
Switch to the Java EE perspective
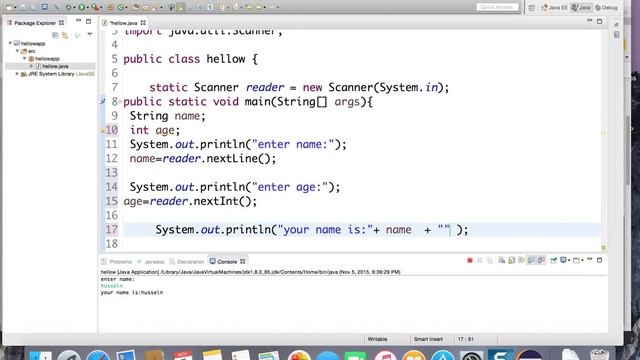click(554, 7)
